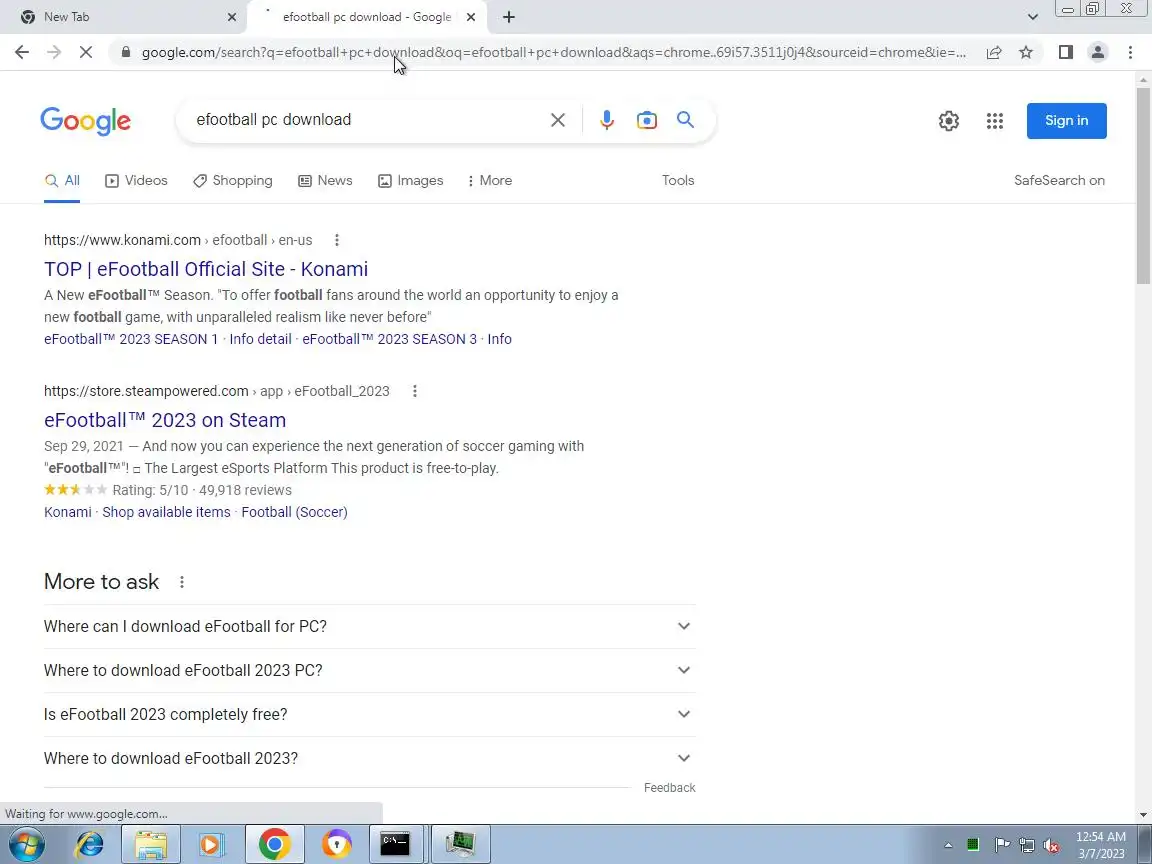Image resolution: width=1152 pixels, height=864 pixels.
Task: Open Windows Explorer from taskbar
Action: point(151,845)
